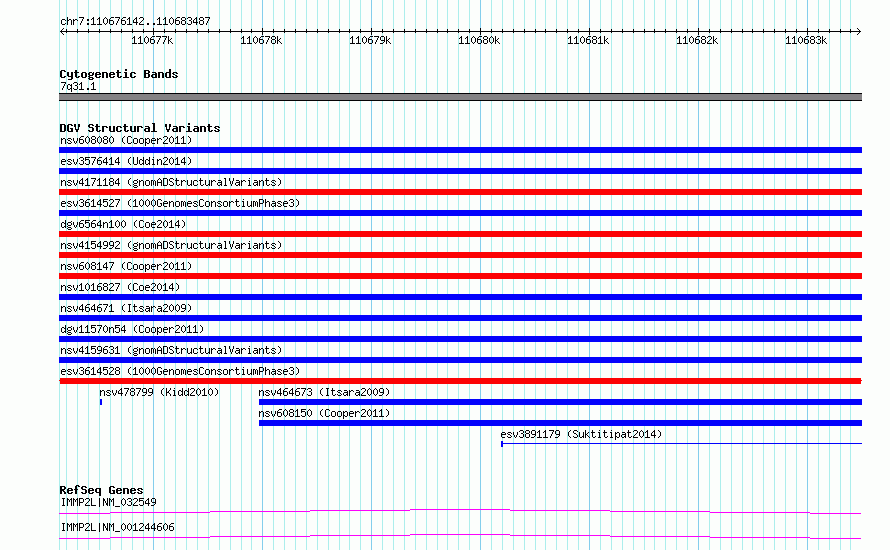The image size is (890, 550).
Task: Click the right arrow end of the ruler
Action: tap(858, 31)
